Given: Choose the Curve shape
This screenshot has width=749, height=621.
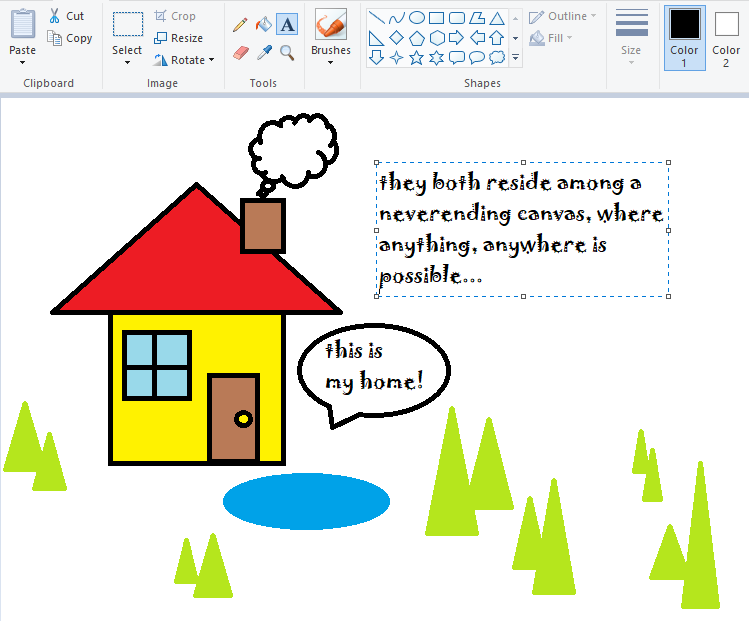Looking at the screenshot, I should point(396,18).
